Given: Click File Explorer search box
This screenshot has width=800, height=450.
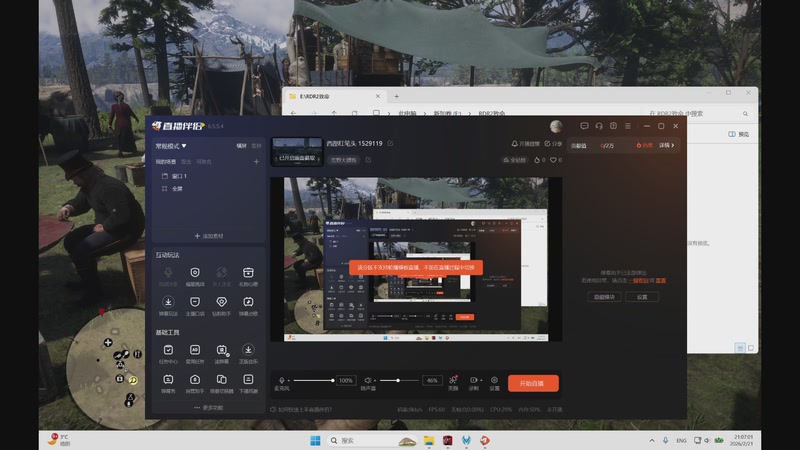Looking at the screenshot, I should pyautogui.click(x=698, y=113).
